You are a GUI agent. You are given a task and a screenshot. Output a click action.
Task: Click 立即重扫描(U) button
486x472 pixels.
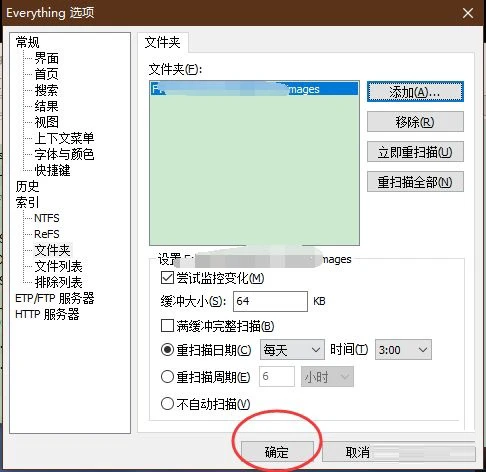tap(415, 152)
